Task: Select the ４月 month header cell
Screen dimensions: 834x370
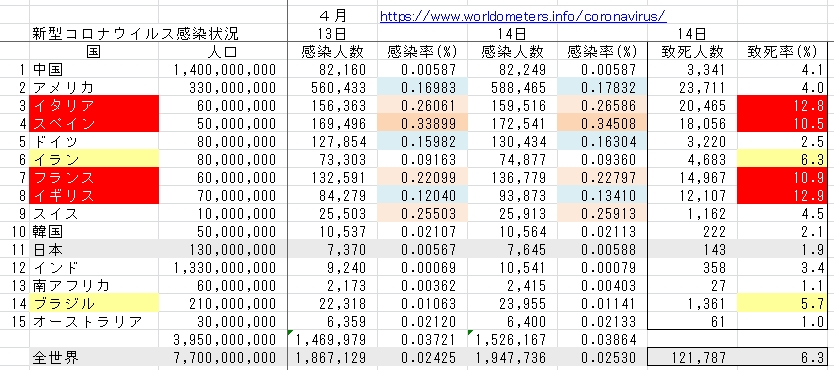Action: 332,15
